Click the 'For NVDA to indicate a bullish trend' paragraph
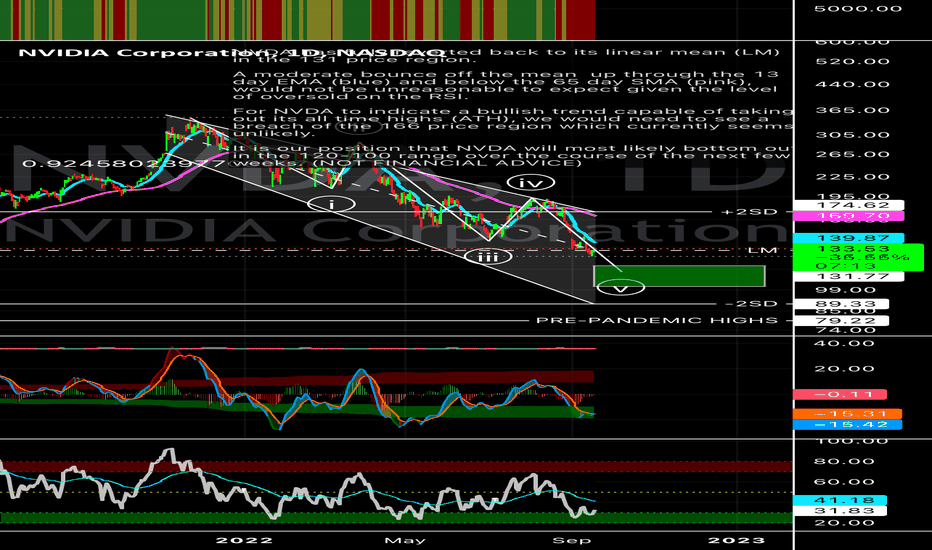The height and width of the screenshot is (550, 932). (512, 122)
